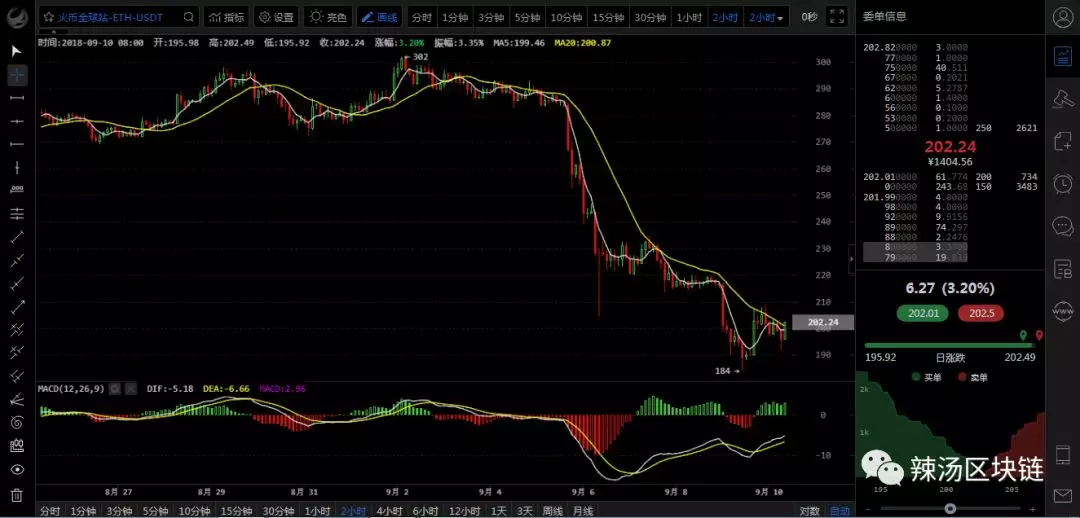
Task: Select 1小时 in the top timeframe bar
Action: tap(690, 17)
